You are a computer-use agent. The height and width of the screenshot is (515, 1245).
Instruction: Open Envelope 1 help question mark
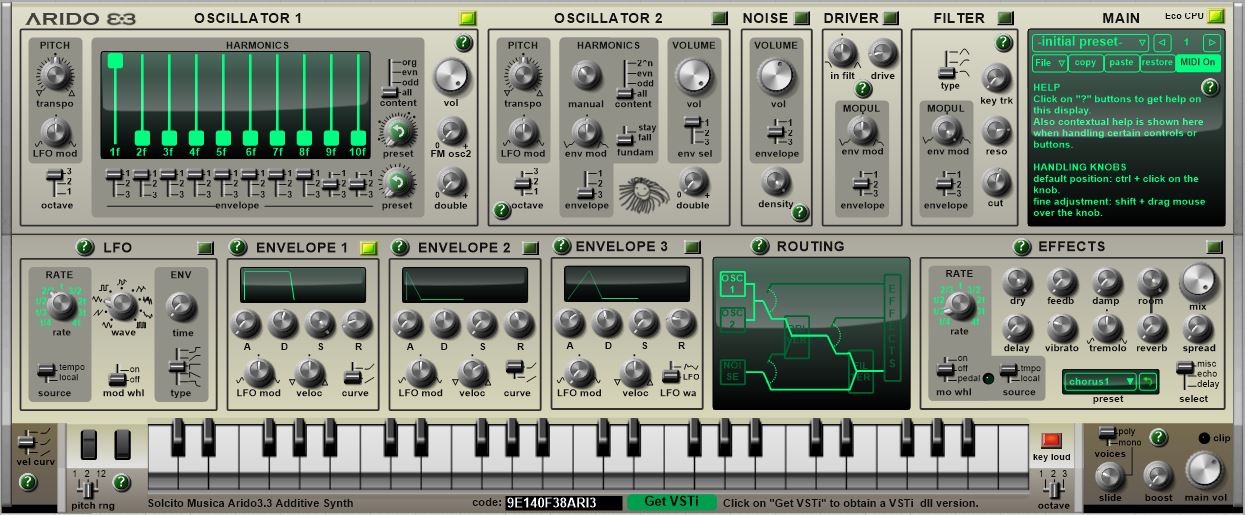click(x=237, y=247)
